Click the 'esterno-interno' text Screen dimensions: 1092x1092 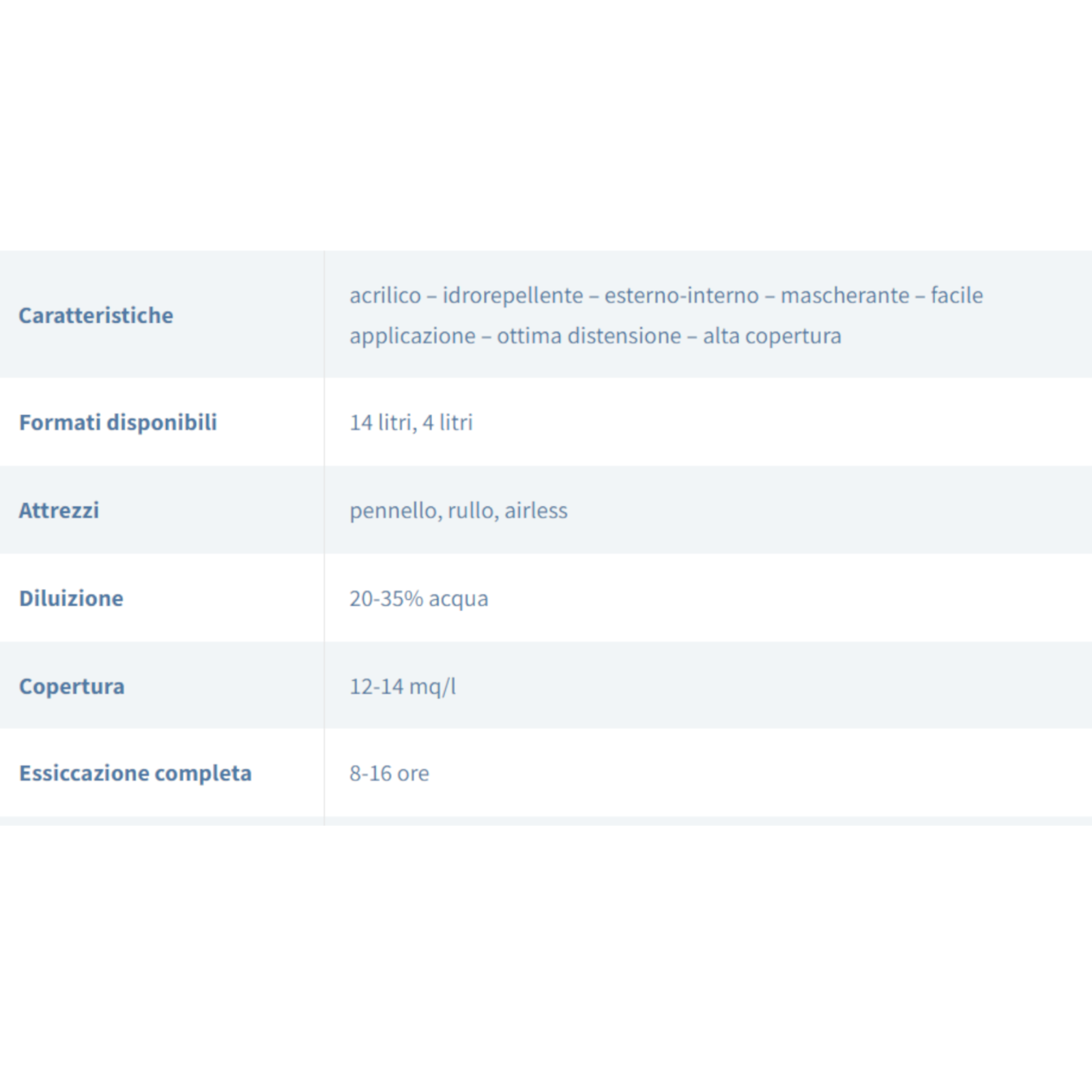click(x=681, y=296)
